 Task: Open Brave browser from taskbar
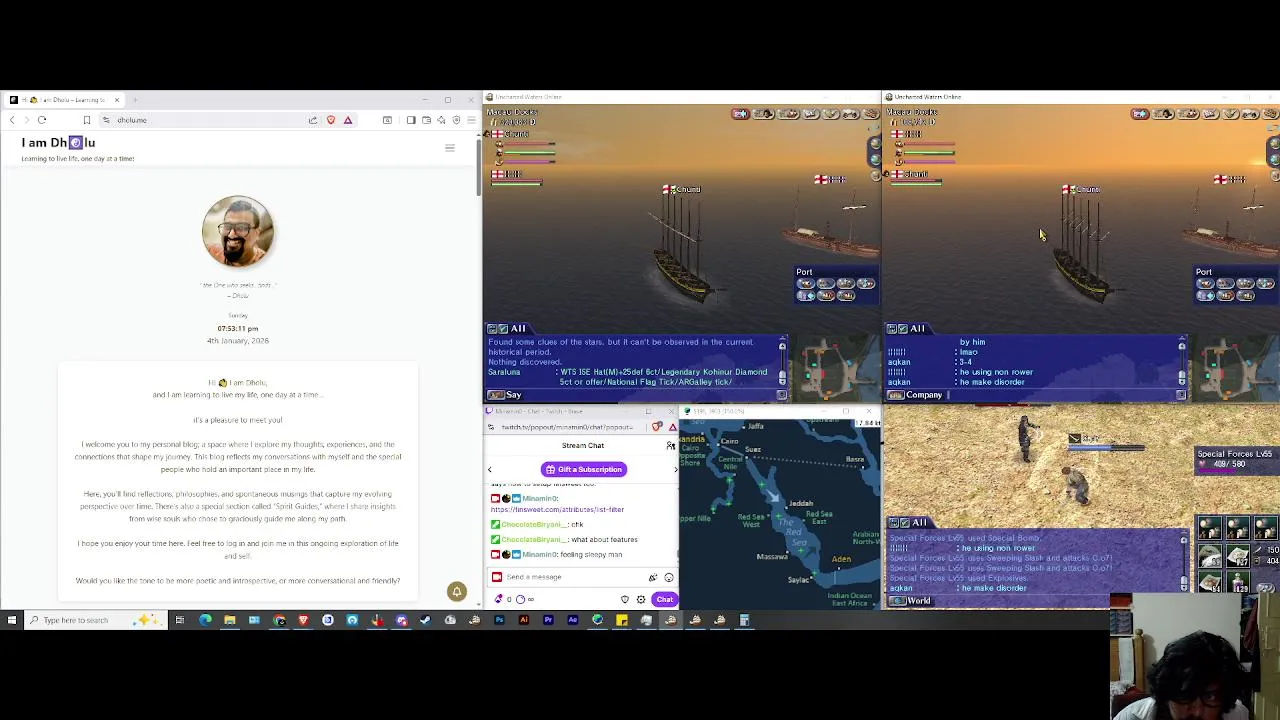point(303,621)
